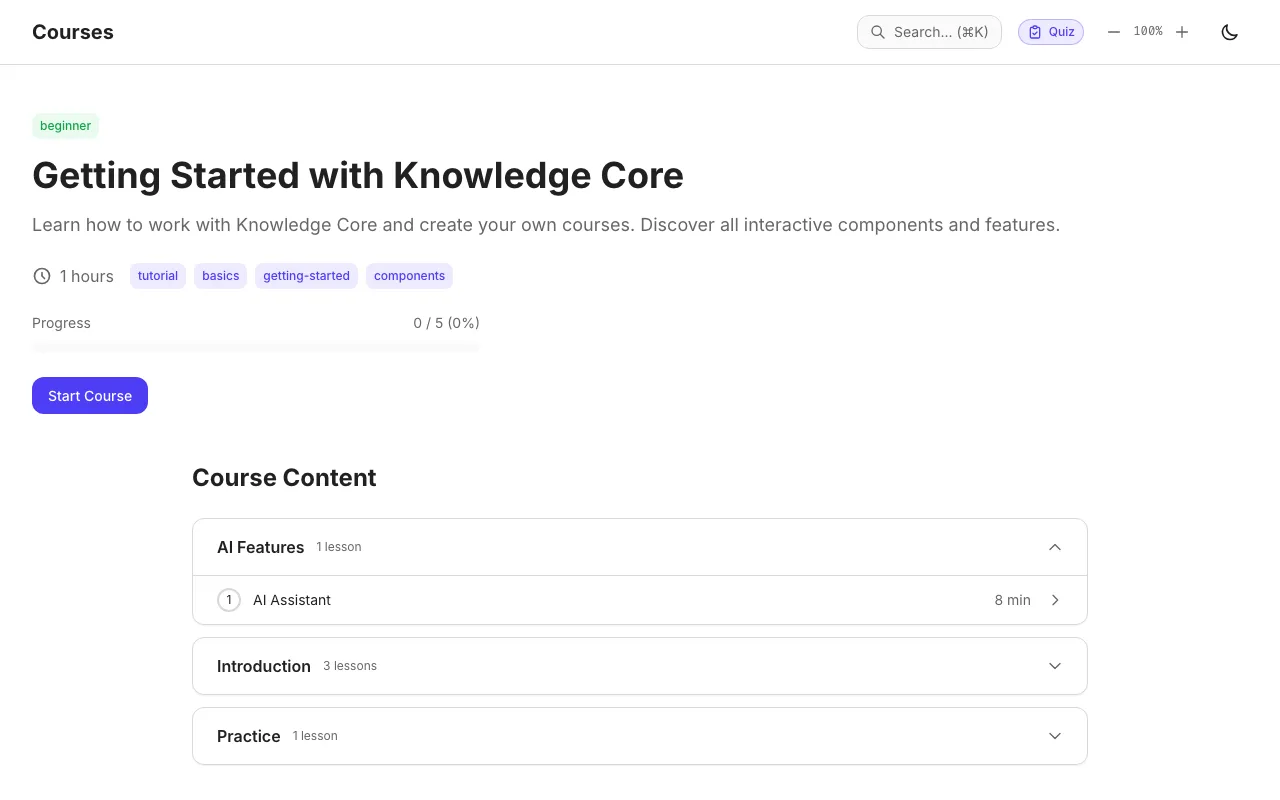Click the beginner level badge
Image resolution: width=1280 pixels, height=800 pixels.
[66, 126]
